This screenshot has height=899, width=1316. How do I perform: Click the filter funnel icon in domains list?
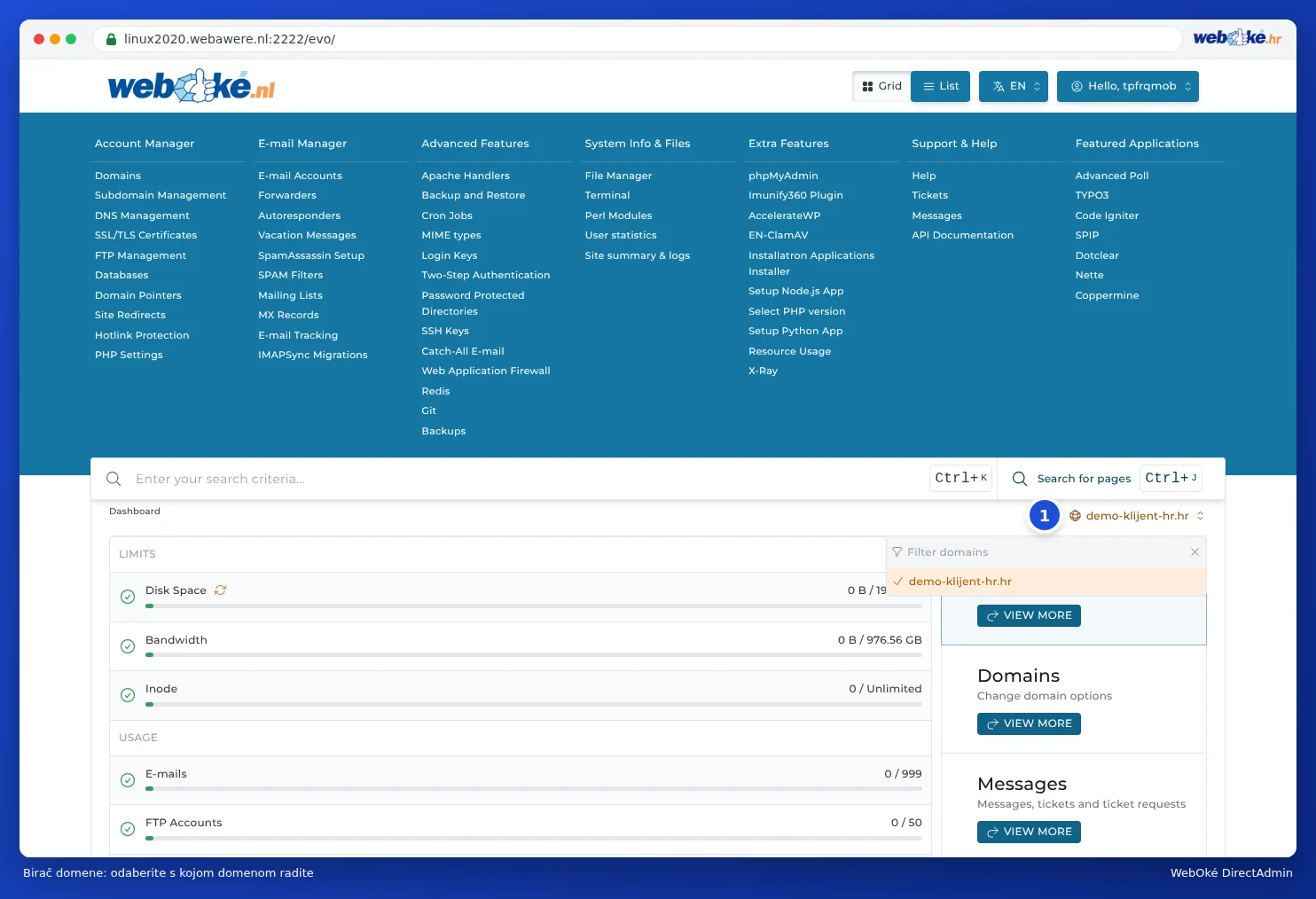click(x=897, y=552)
